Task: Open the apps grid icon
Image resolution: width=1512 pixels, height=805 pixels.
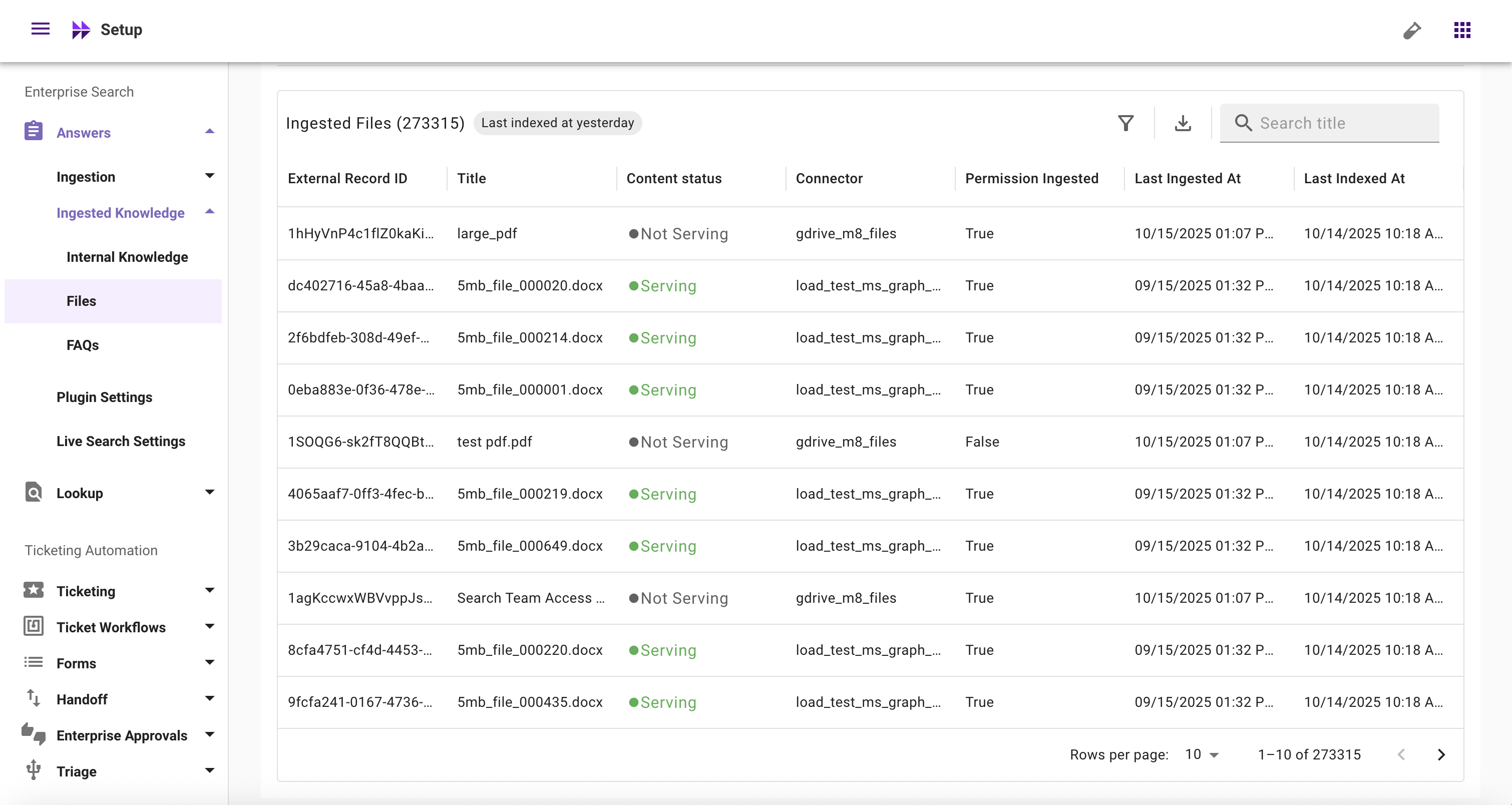Action: (1461, 30)
